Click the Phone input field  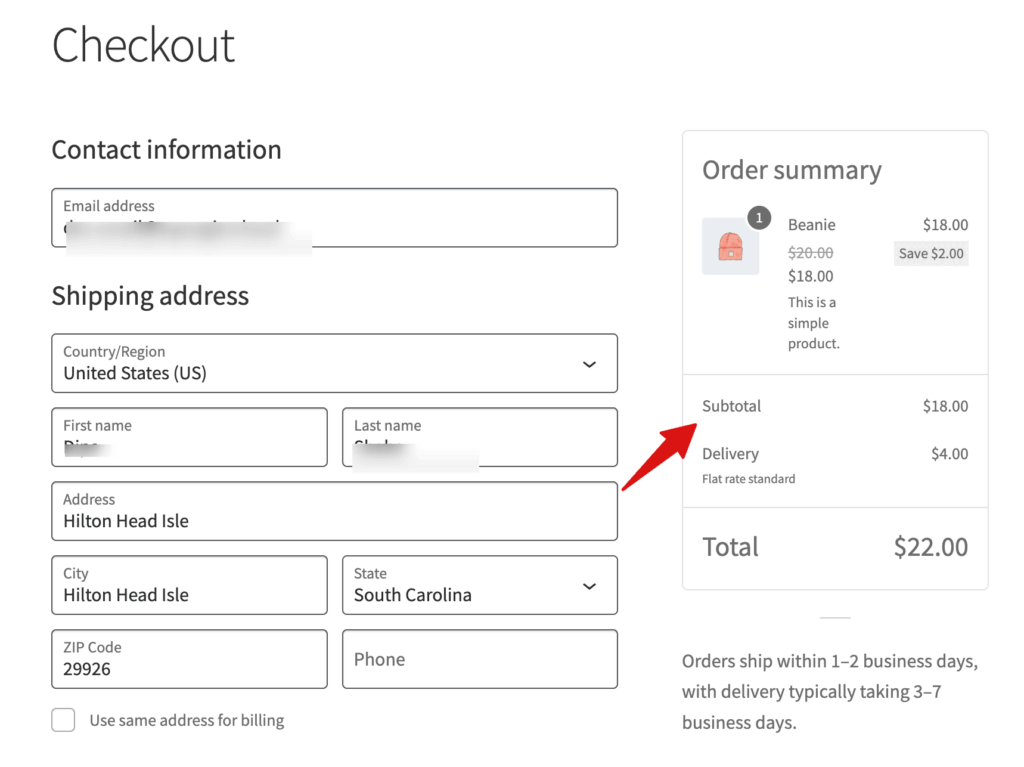pyautogui.click(x=480, y=659)
